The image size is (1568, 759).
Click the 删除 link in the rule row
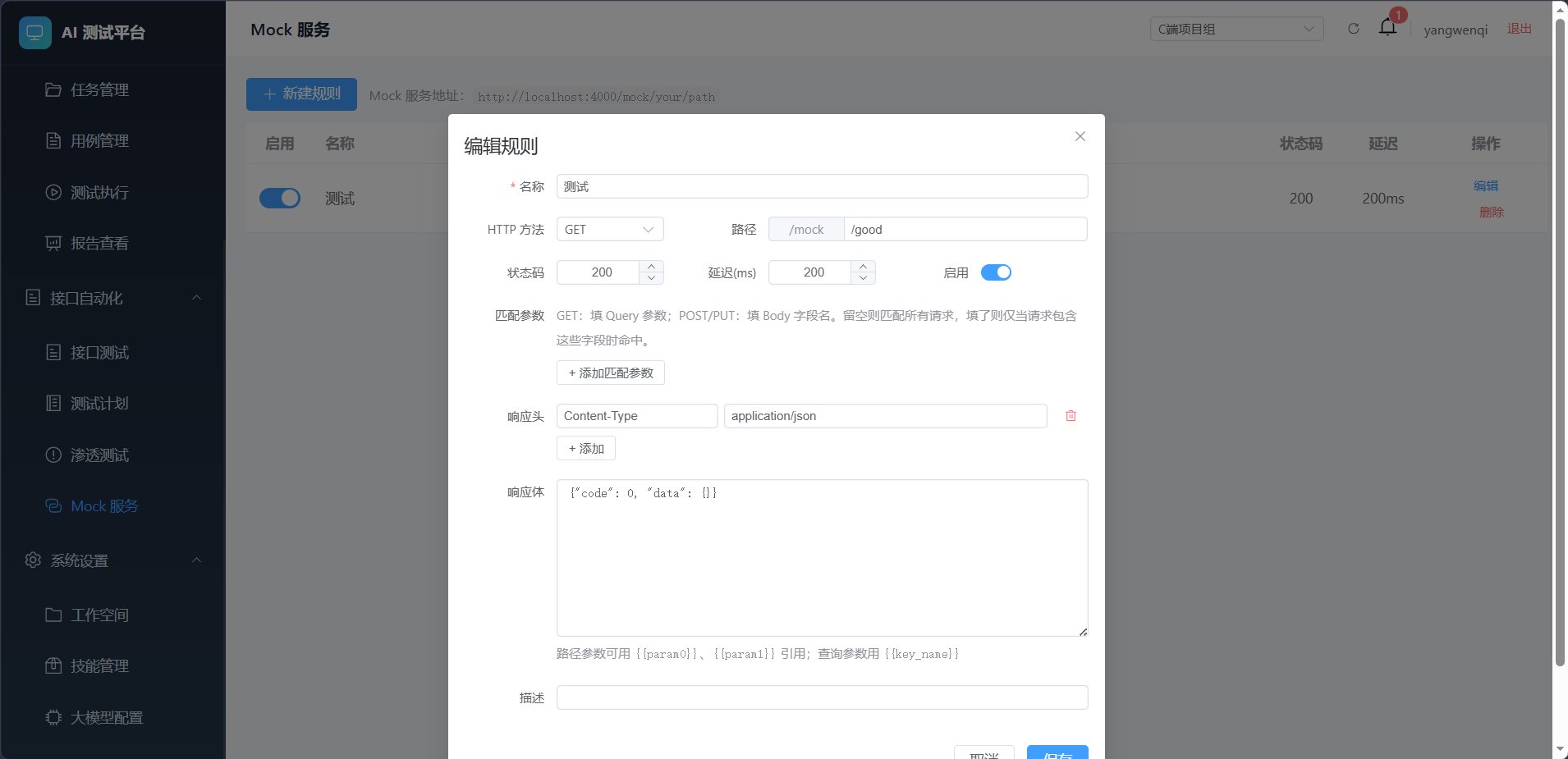click(1492, 212)
